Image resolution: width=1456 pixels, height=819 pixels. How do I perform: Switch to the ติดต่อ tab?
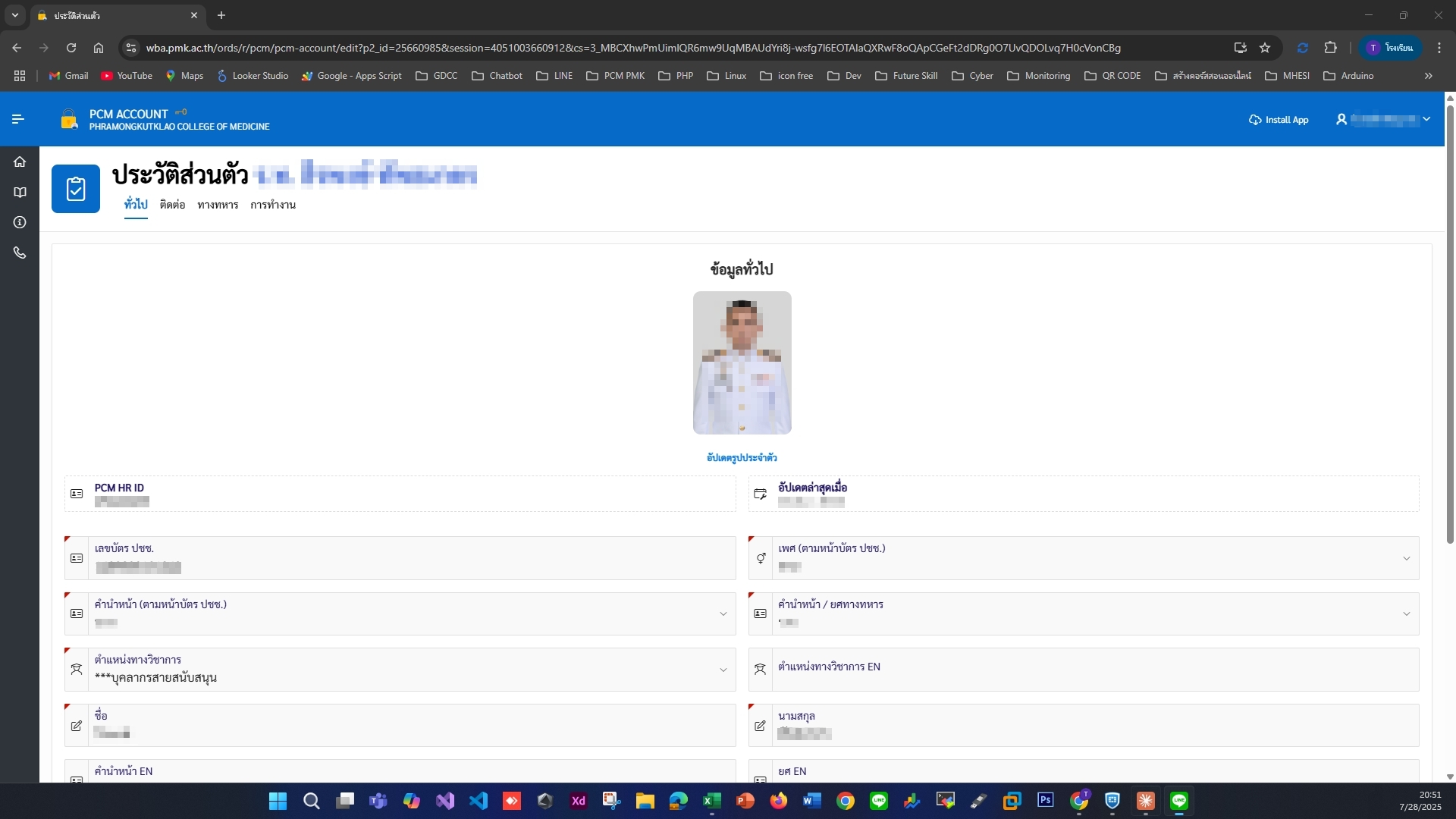click(x=172, y=205)
